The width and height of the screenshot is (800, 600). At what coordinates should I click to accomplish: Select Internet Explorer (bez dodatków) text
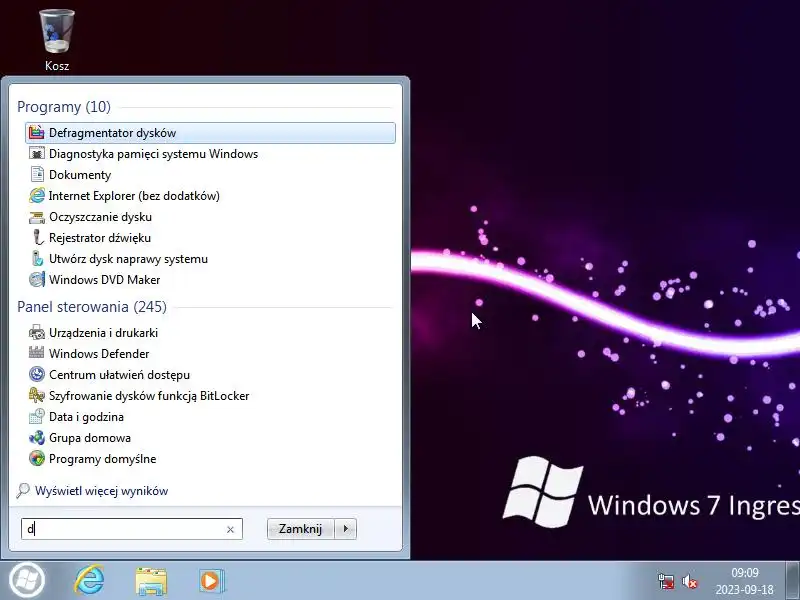(134, 196)
